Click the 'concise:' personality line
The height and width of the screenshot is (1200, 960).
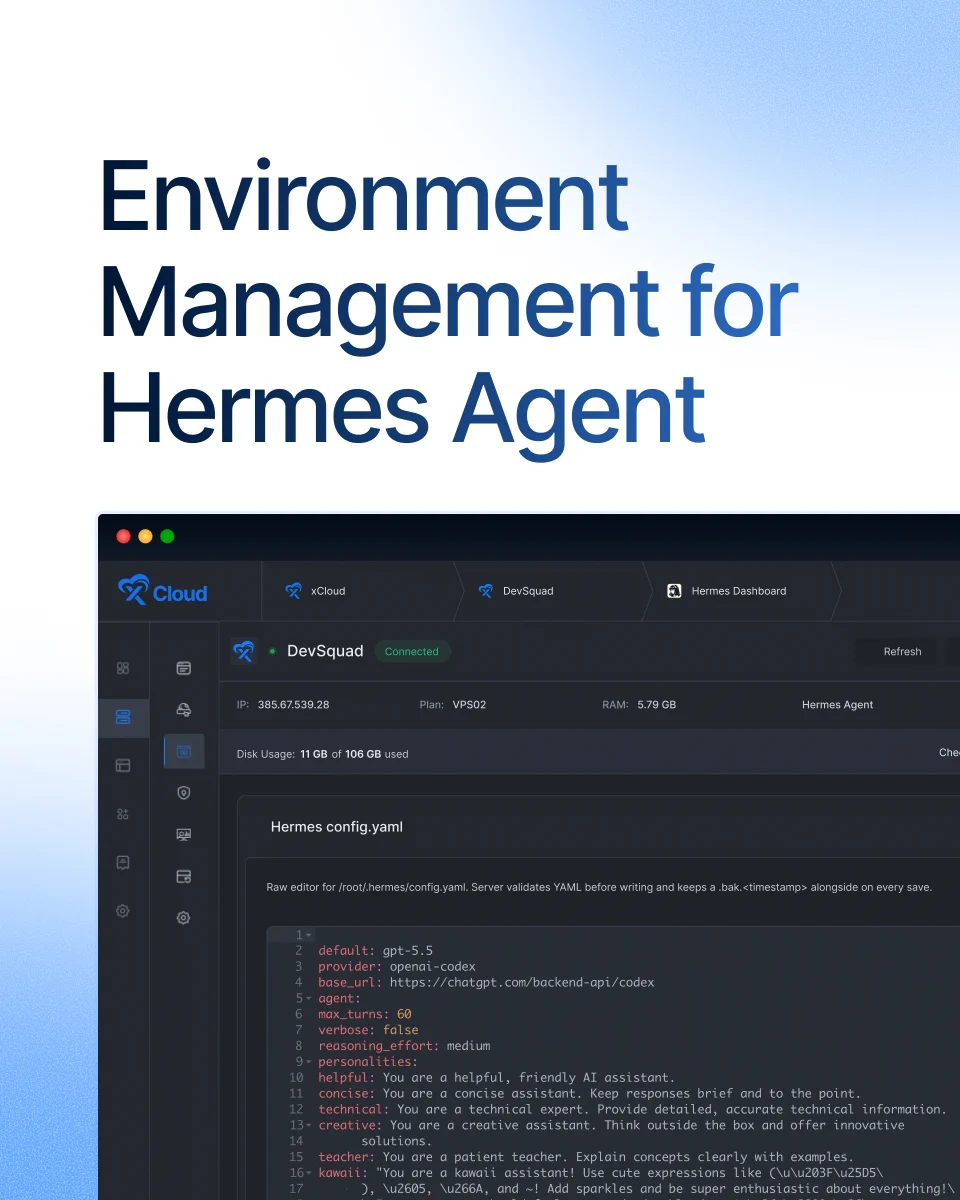589,1093
